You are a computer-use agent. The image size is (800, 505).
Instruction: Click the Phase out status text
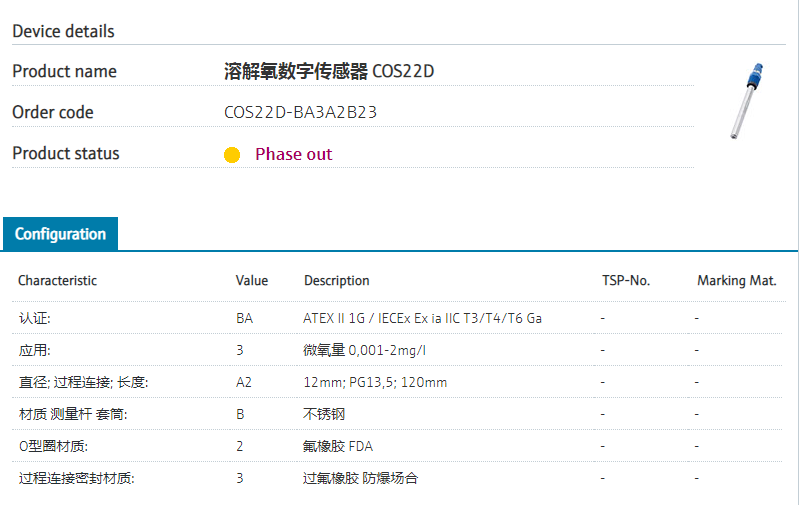[x=293, y=154]
